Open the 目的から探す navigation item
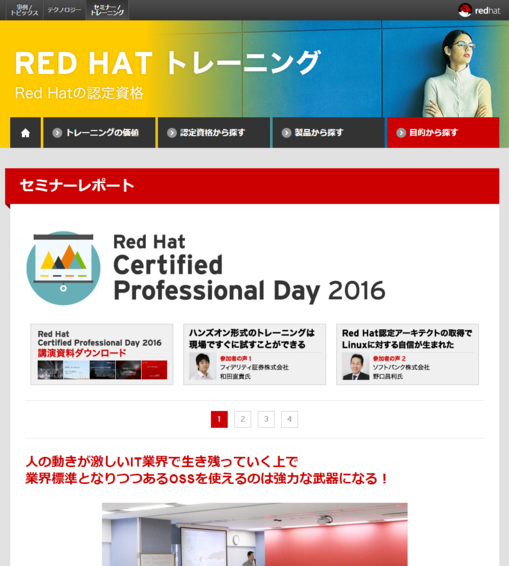 point(443,133)
